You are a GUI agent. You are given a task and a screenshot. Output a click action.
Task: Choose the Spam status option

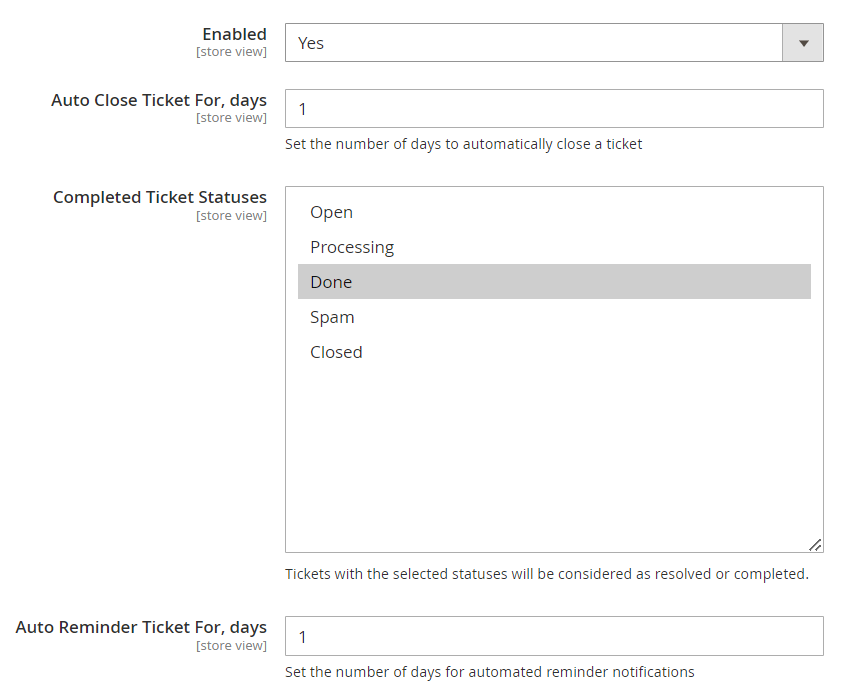332,317
